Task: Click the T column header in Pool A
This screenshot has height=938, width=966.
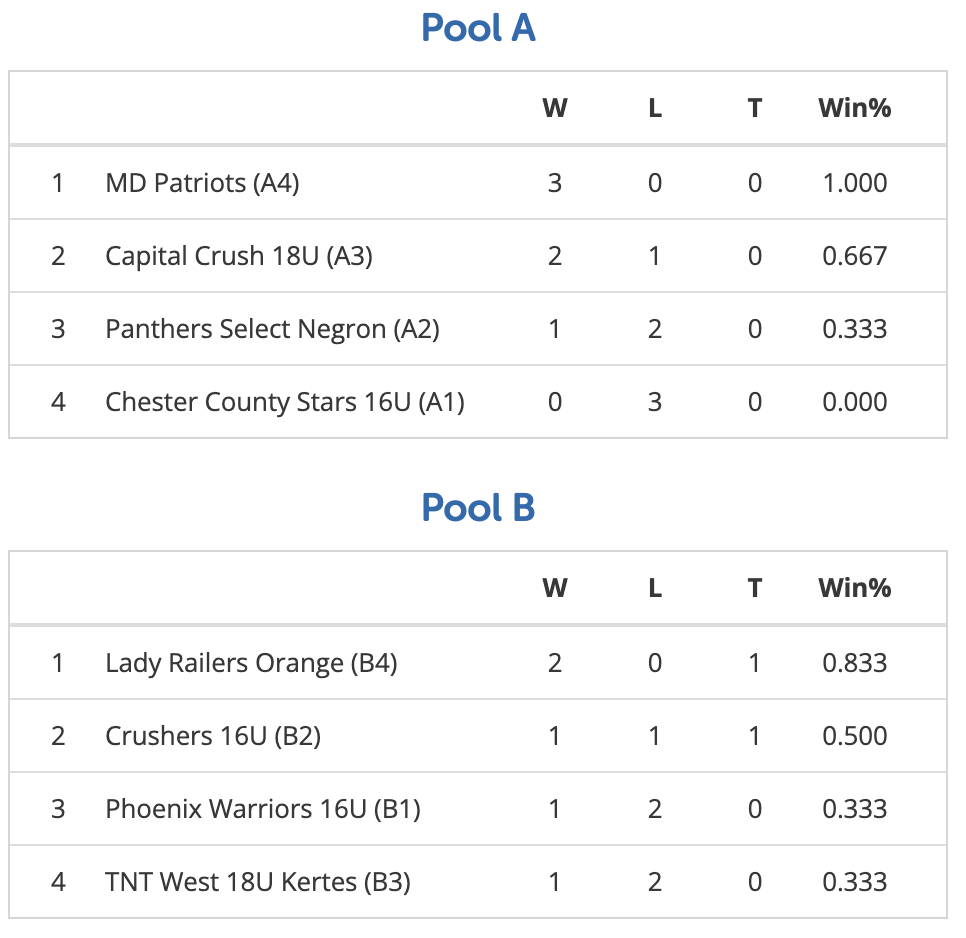Action: (x=755, y=108)
